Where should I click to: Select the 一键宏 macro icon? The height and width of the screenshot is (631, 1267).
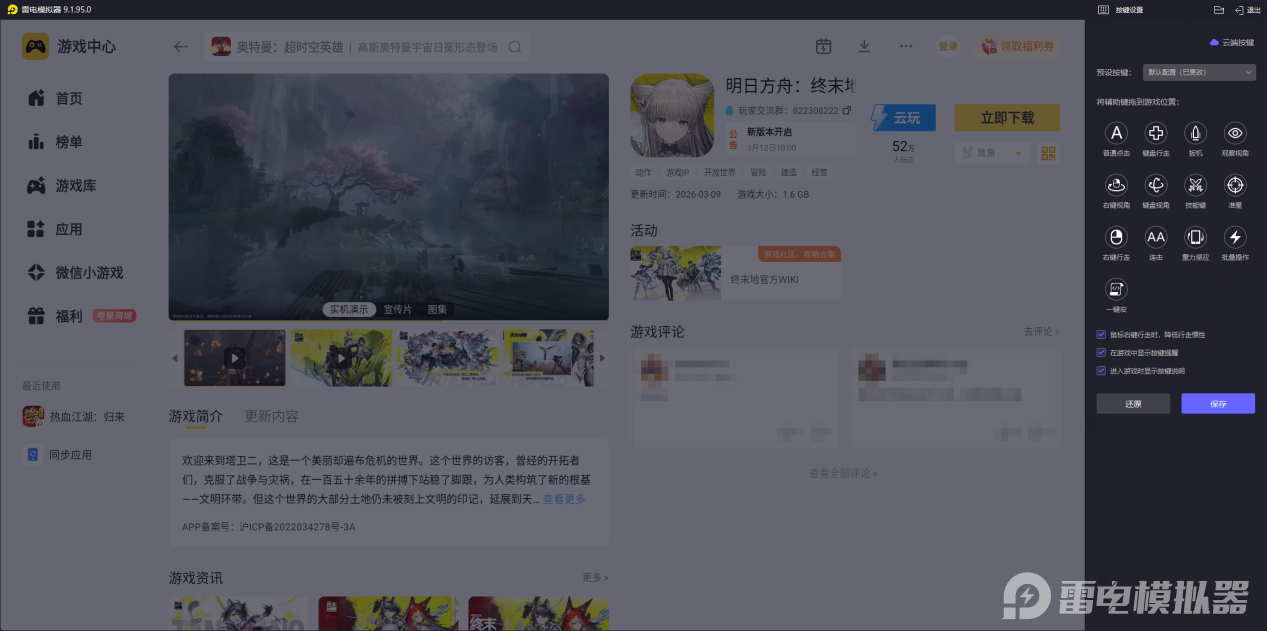[1117, 289]
